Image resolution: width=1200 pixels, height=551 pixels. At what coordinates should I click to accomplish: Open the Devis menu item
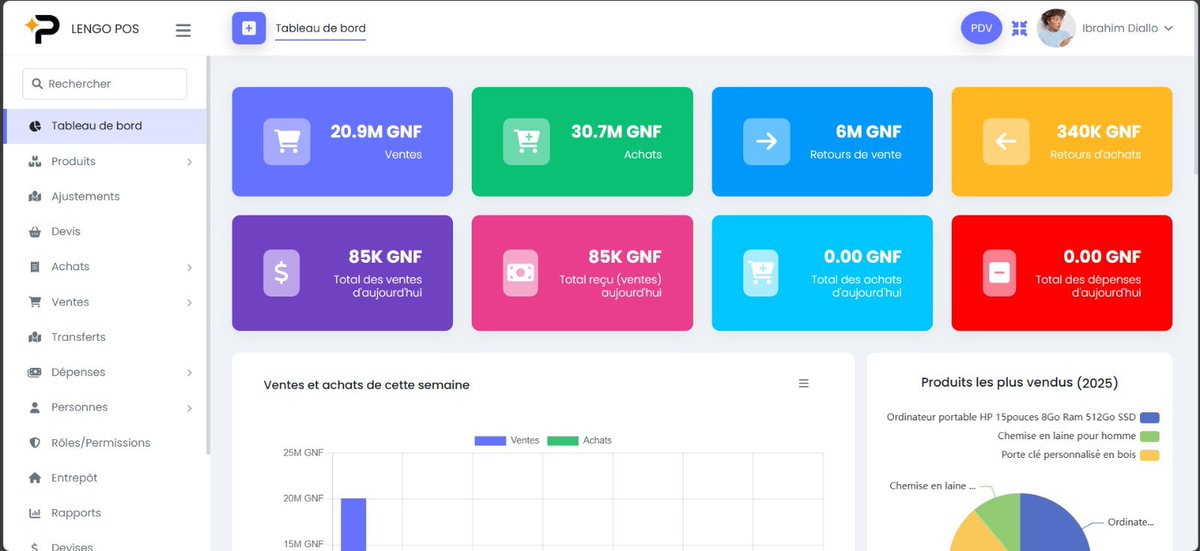(x=105, y=232)
